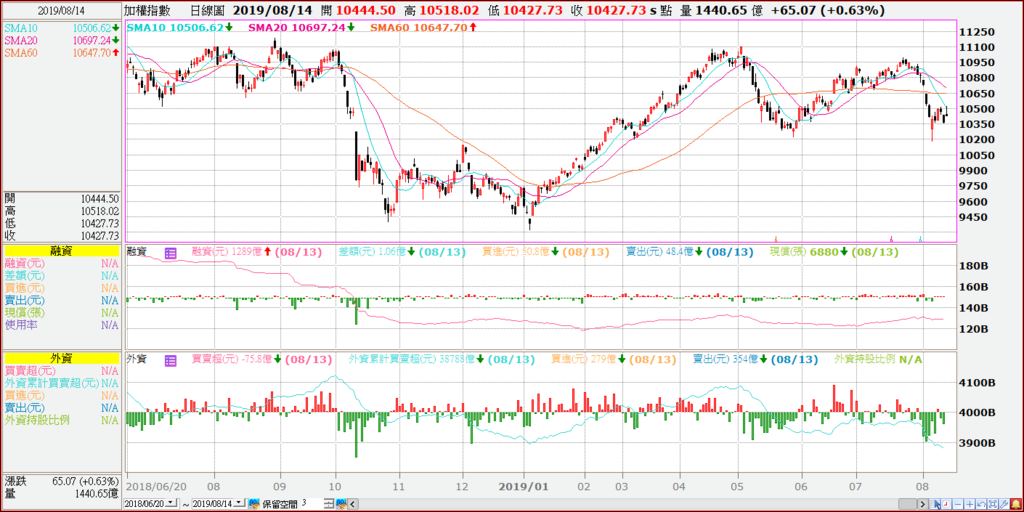
Task: Click 2019/08/14 date header in sidebar
Action: pyautogui.click(x=61, y=10)
